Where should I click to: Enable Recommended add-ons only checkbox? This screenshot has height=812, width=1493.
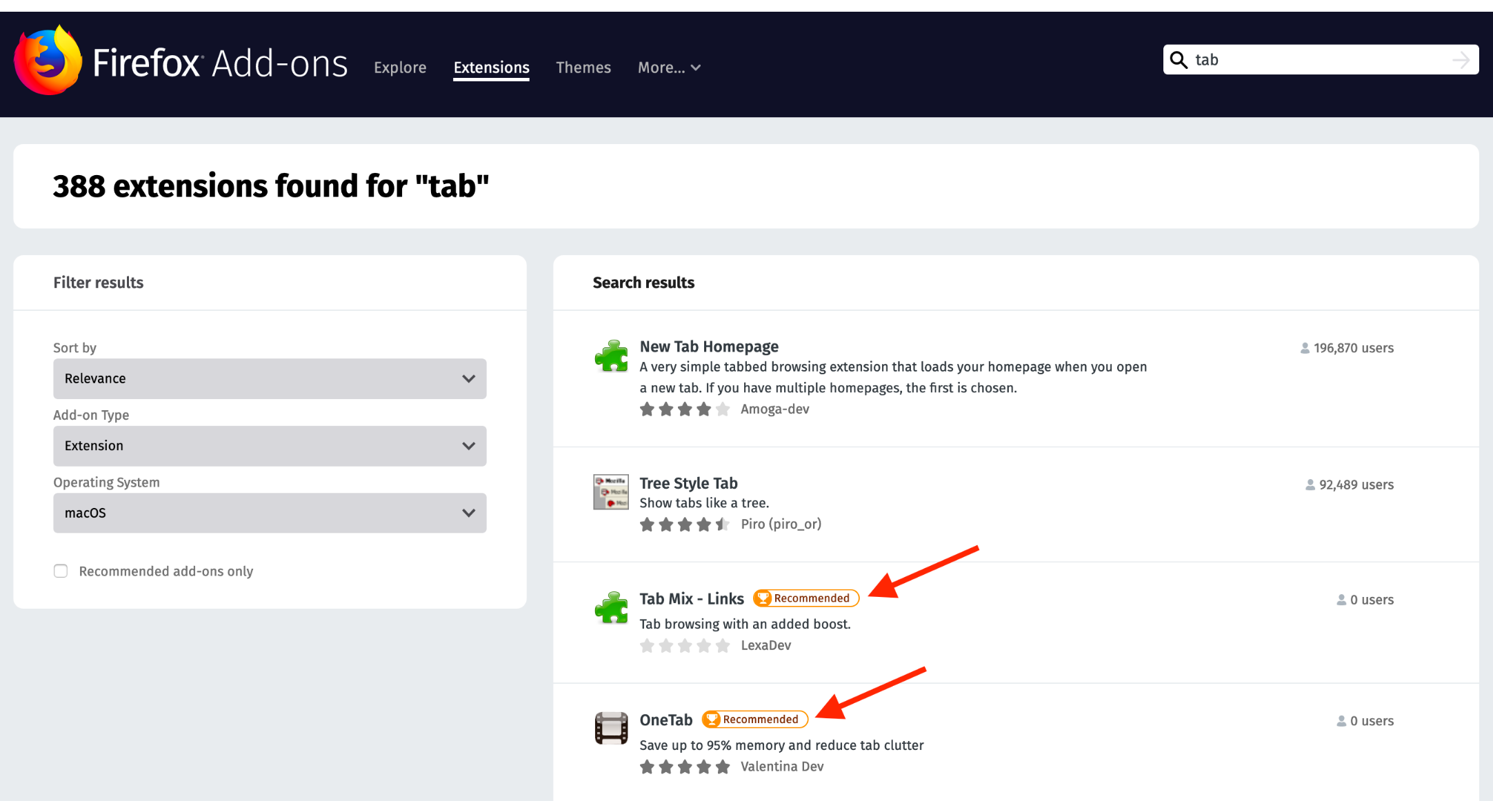click(x=61, y=570)
